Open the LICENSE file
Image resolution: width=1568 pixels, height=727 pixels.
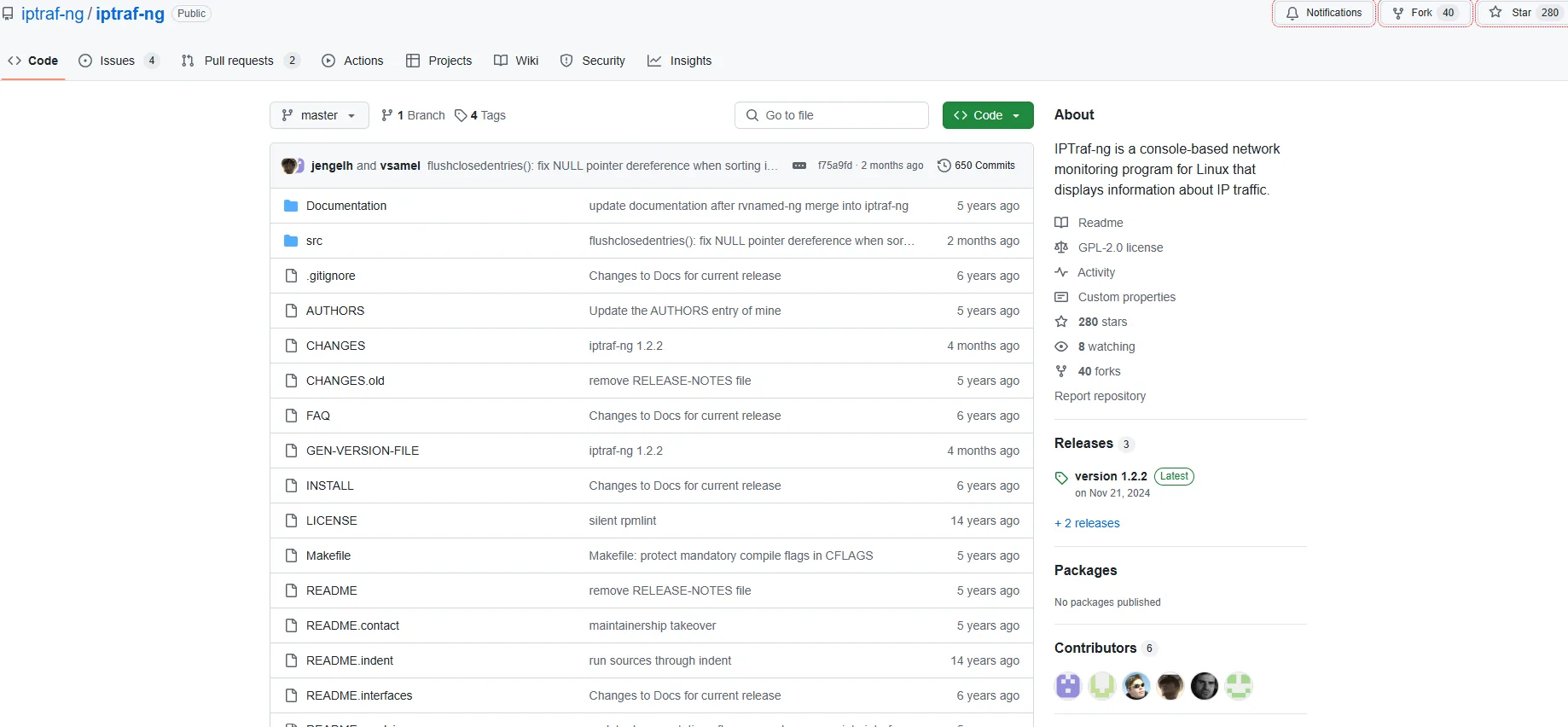[x=332, y=521]
